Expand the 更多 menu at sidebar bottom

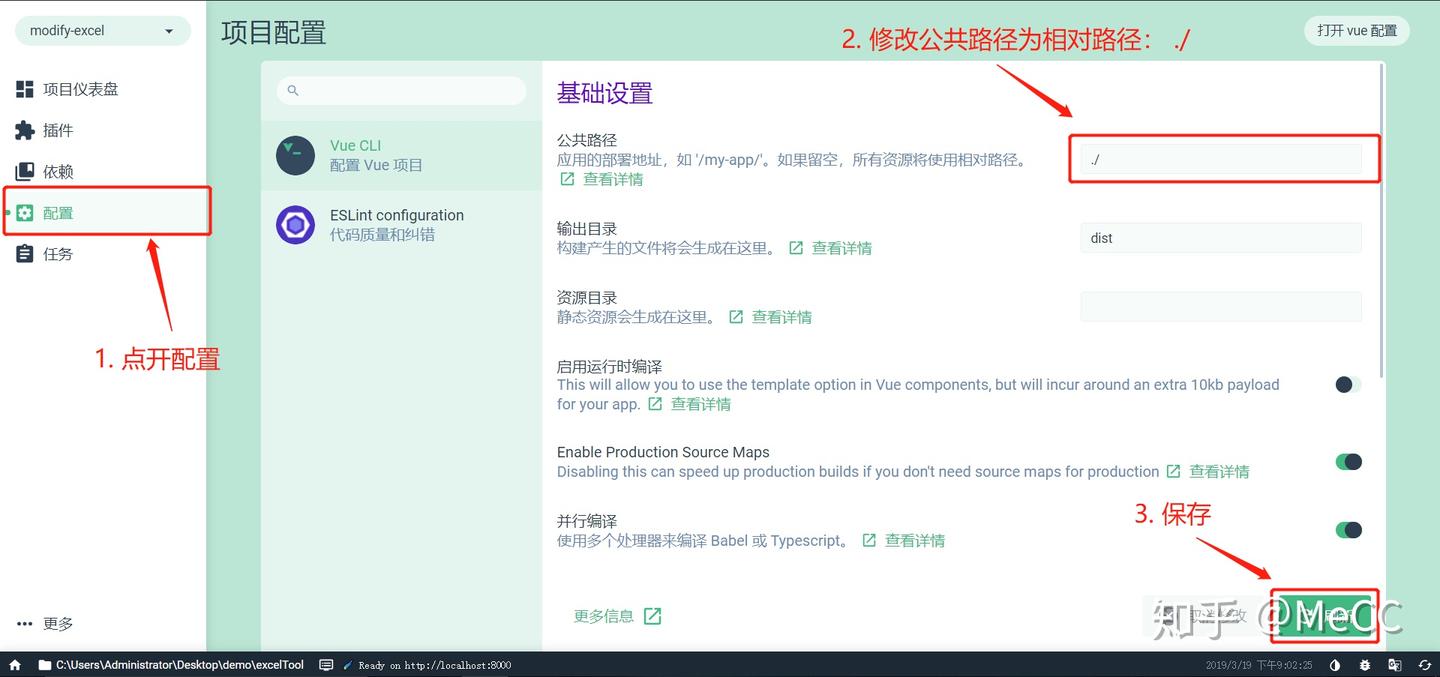(x=42, y=623)
